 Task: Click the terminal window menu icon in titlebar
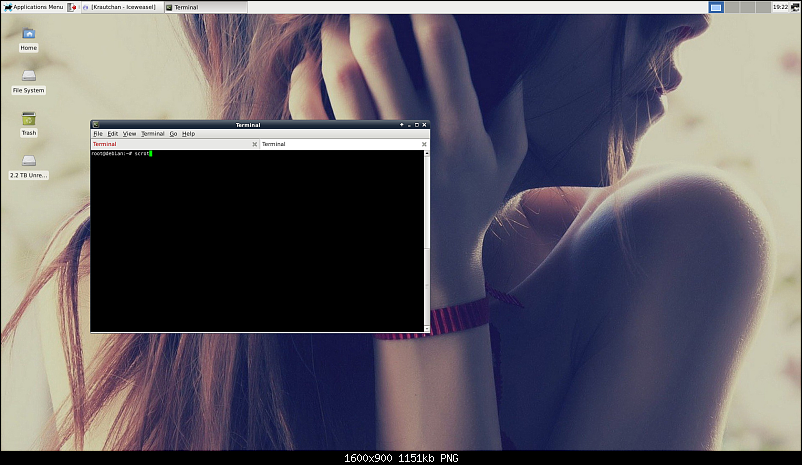pyautogui.click(x=96, y=124)
